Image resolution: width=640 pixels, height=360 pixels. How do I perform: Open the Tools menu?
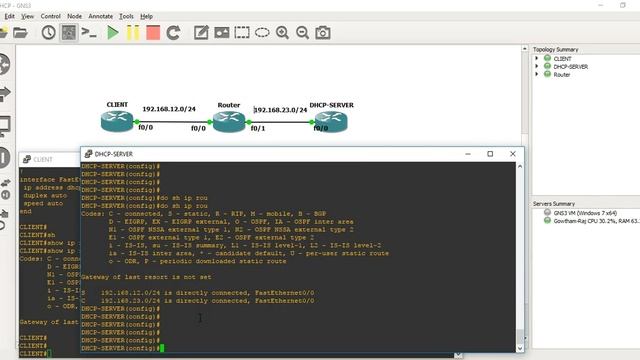(126, 16)
